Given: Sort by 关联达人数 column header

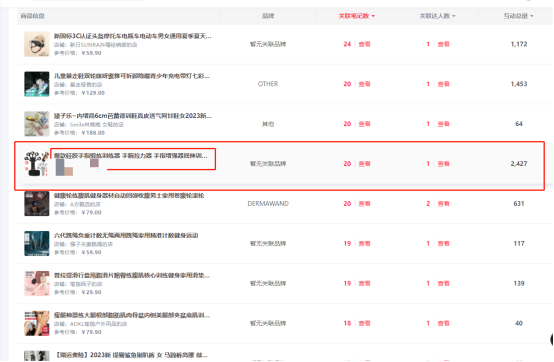Looking at the screenshot, I should pos(437,16).
